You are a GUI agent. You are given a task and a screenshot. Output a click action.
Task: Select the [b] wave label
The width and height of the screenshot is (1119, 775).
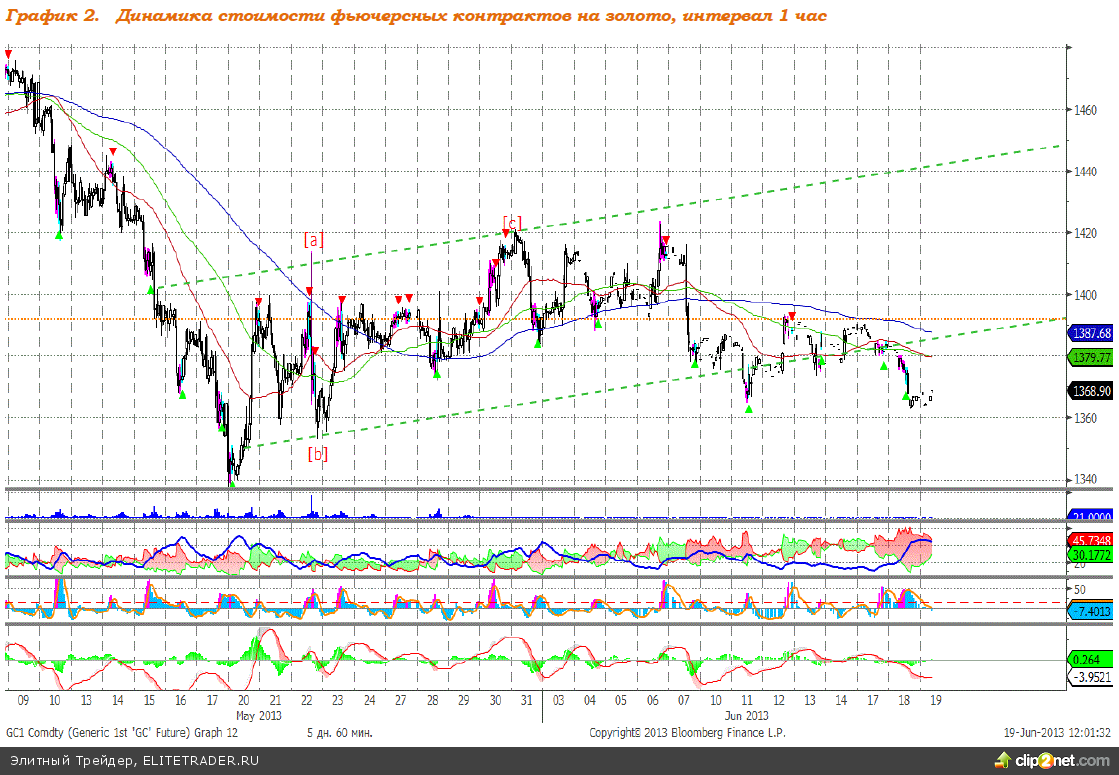(x=318, y=453)
